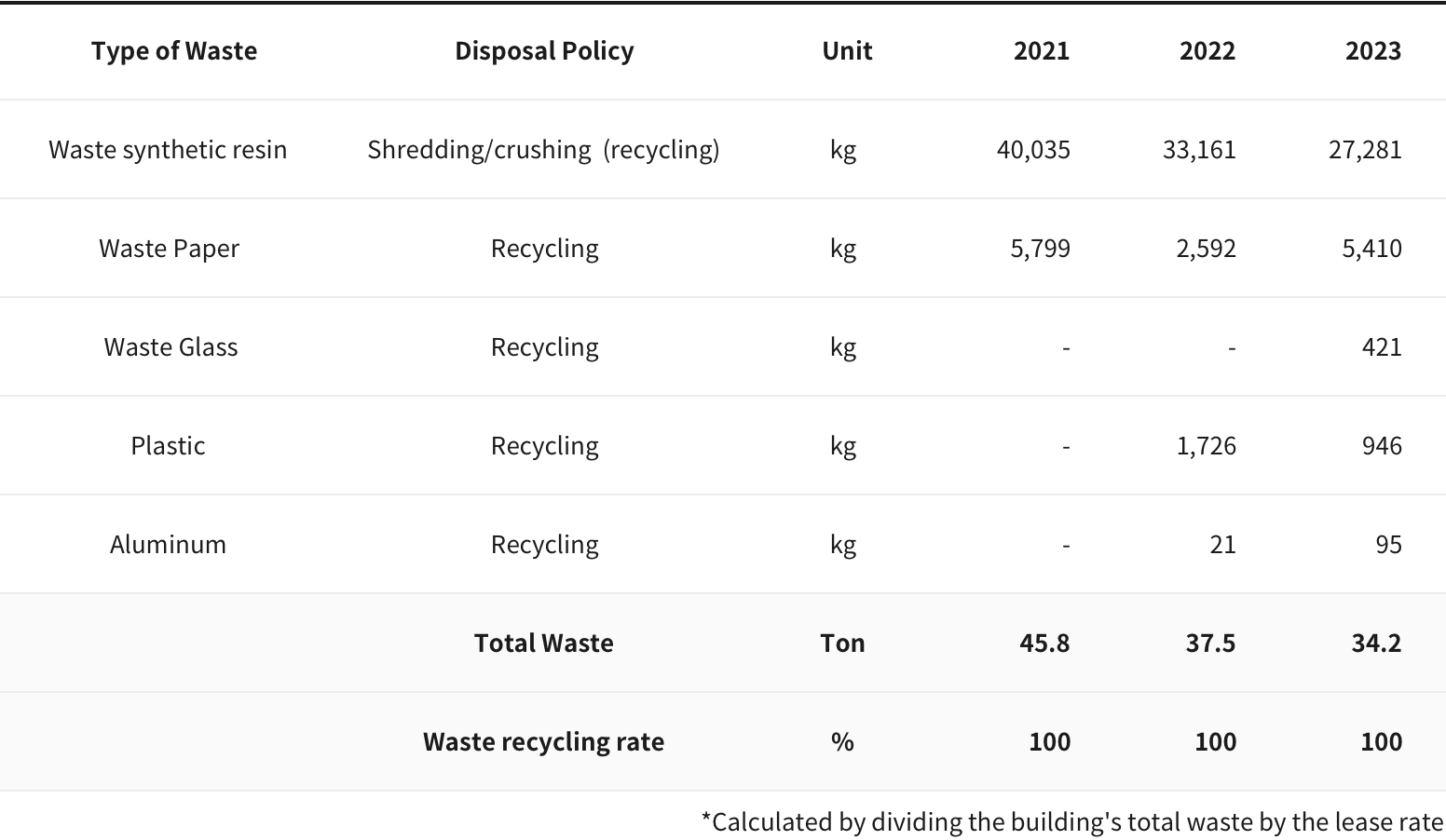Click the Type of Waste column header
The height and width of the screenshot is (840, 1446).
174,50
